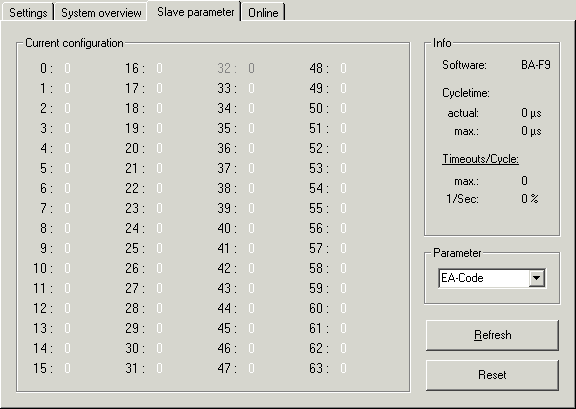
Task: Click slave entry '56 :' label
Action: (x=319, y=229)
